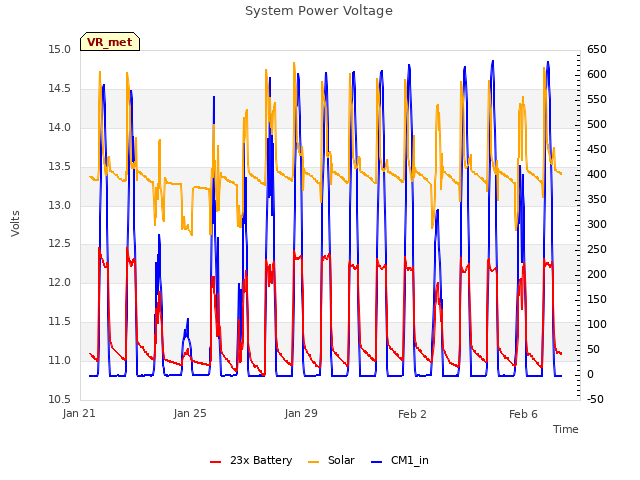Click the 350 right axis value
The image size is (640, 480).
pos(597,199)
